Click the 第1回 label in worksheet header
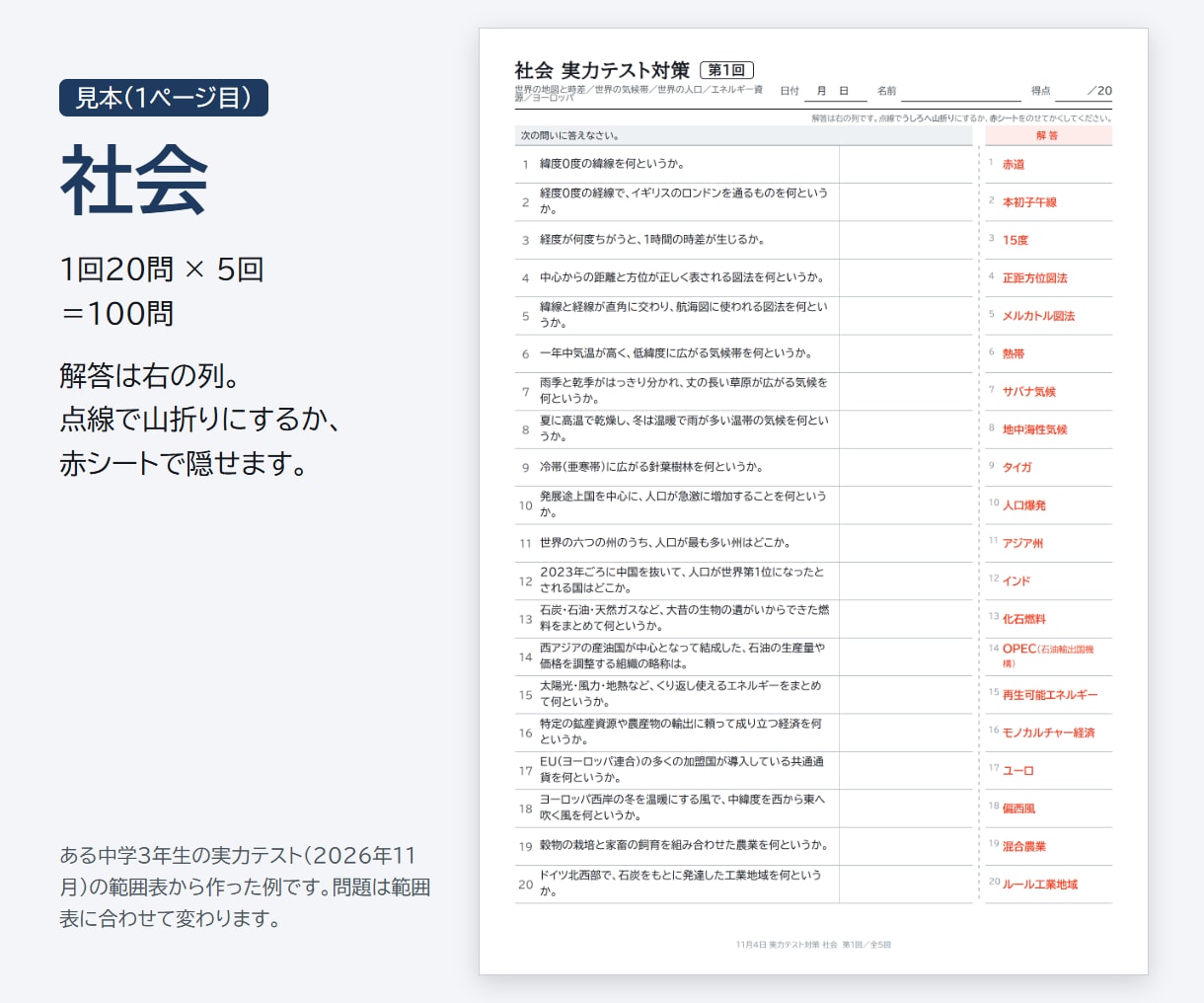The height and width of the screenshot is (1003, 1204). (726, 70)
